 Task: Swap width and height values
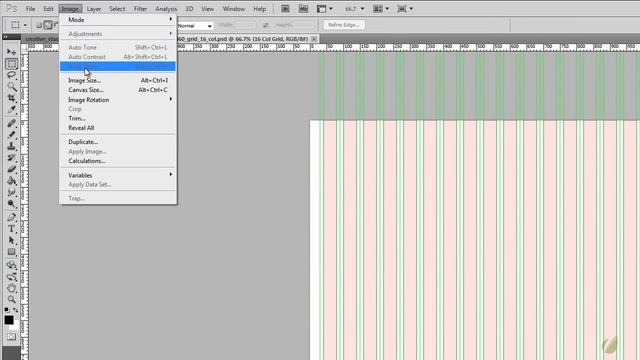(266, 25)
